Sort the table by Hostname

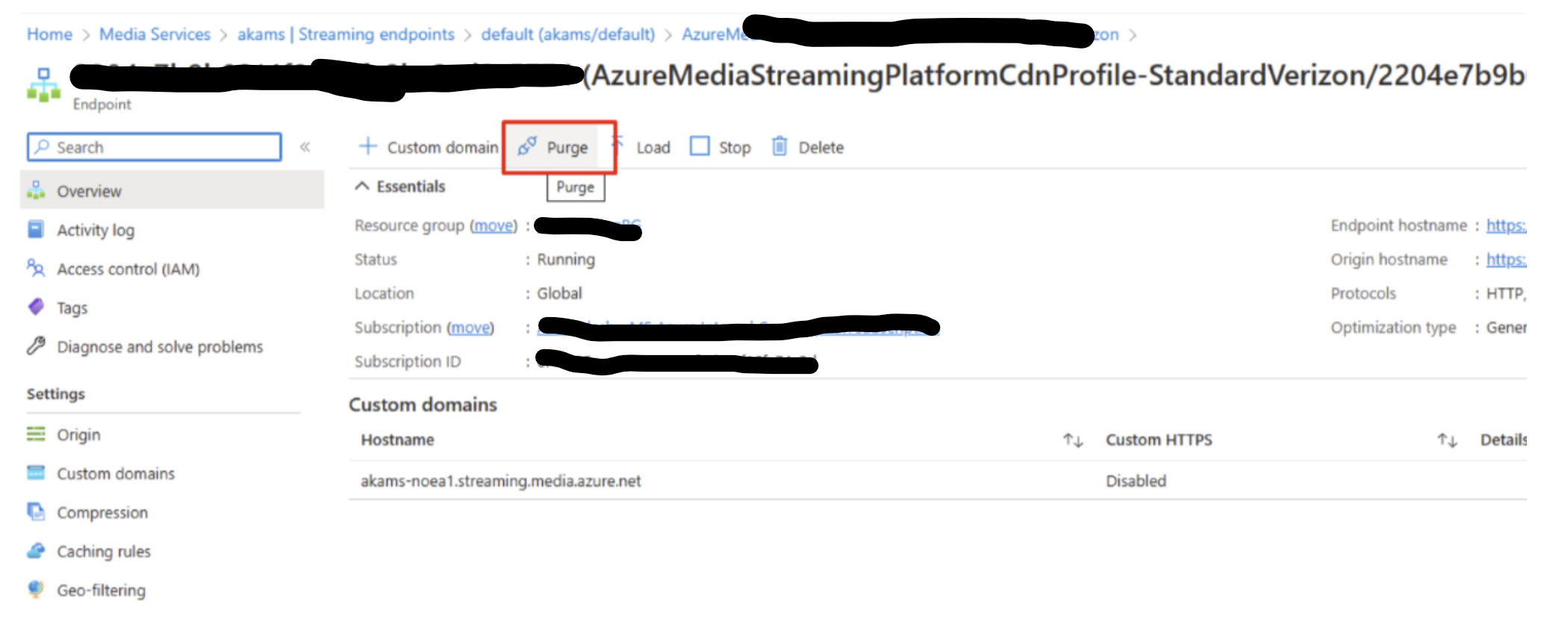tap(1073, 440)
